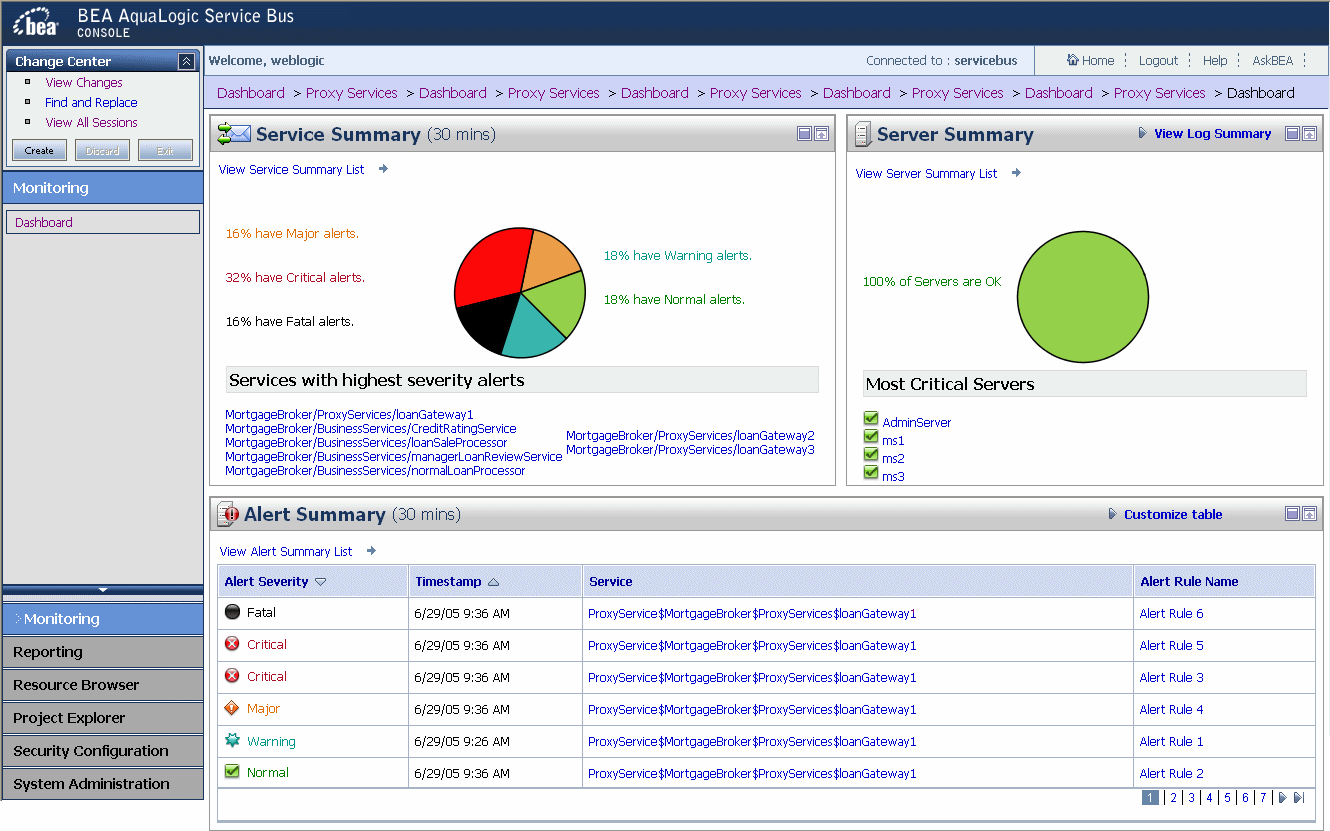Open Customize table option
Image resolution: width=1330 pixels, height=831 pixels.
[x=1173, y=515]
